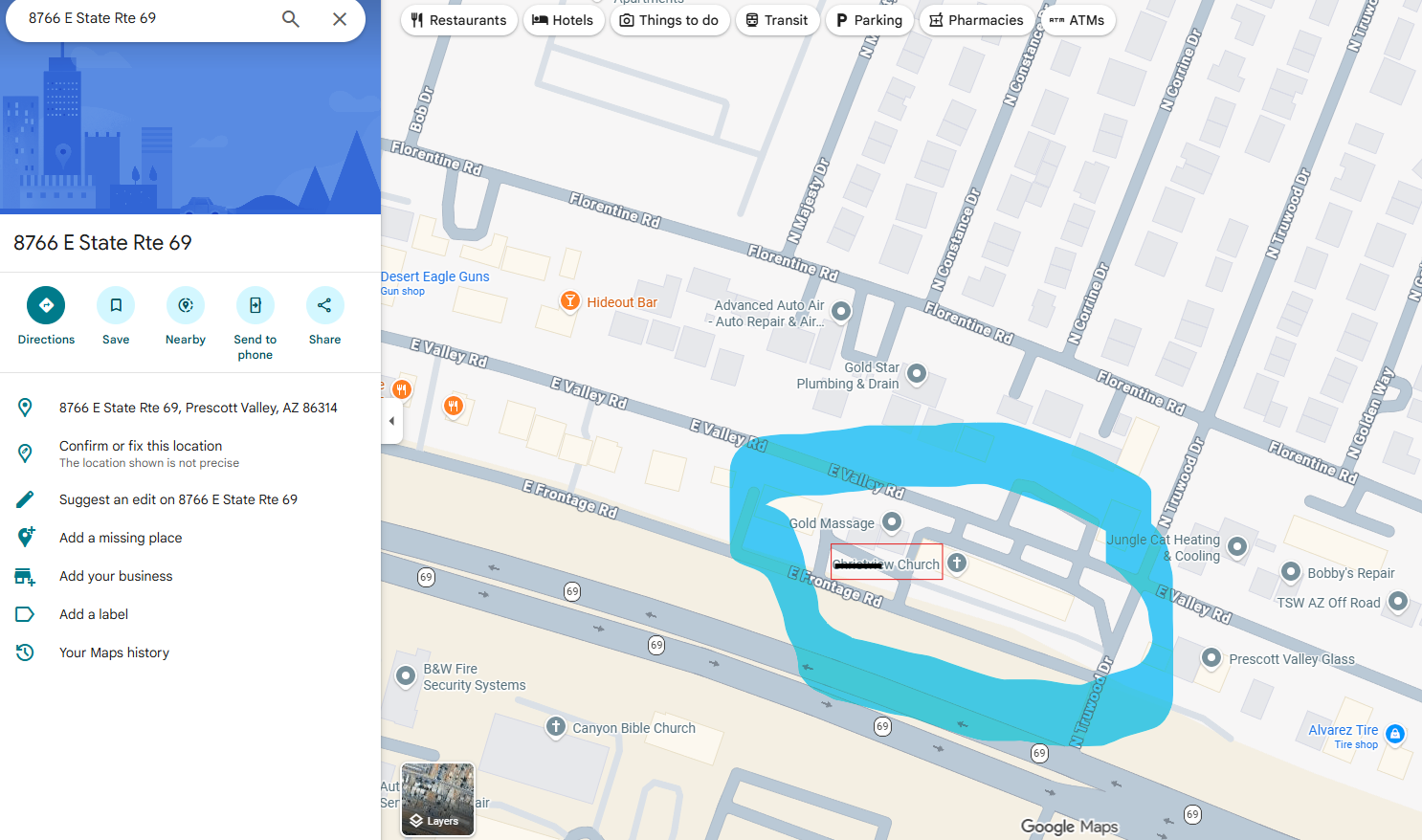This screenshot has width=1422, height=840.
Task: Click the Add a missing place pin icon
Action: tap(26, 537)
